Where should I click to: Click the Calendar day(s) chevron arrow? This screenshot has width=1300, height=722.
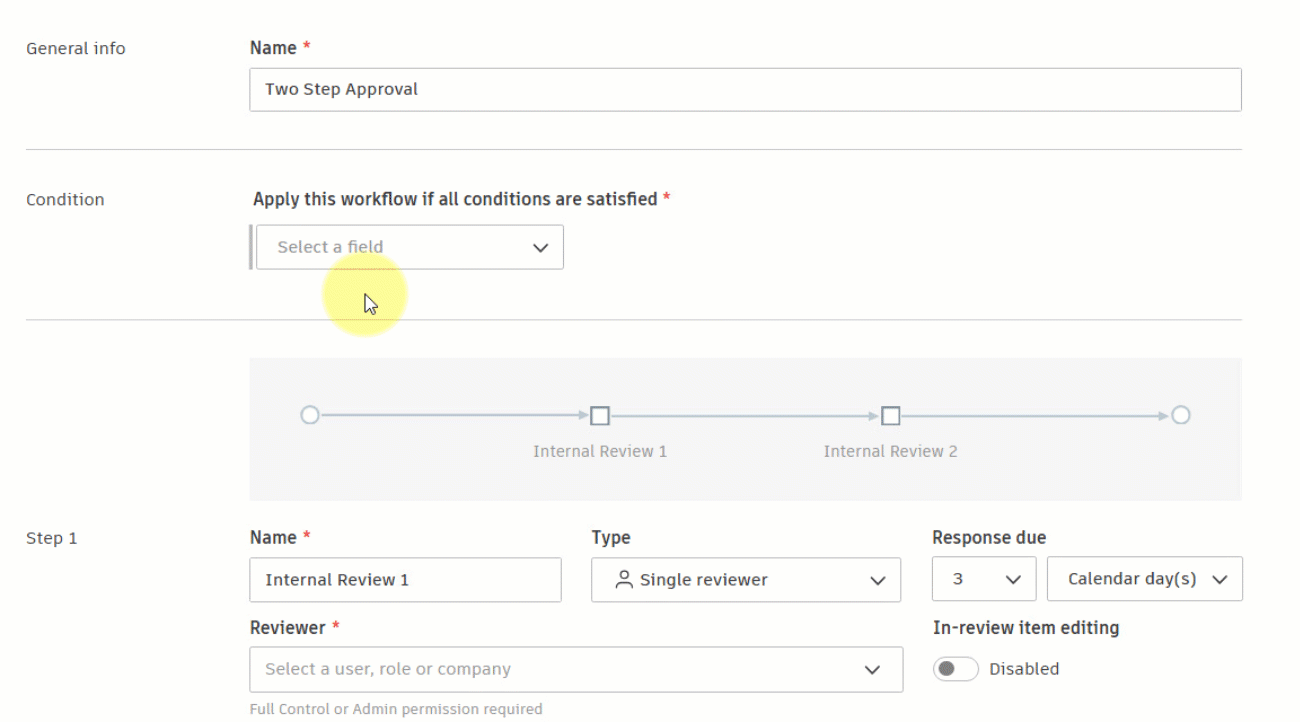(1219, 580)
